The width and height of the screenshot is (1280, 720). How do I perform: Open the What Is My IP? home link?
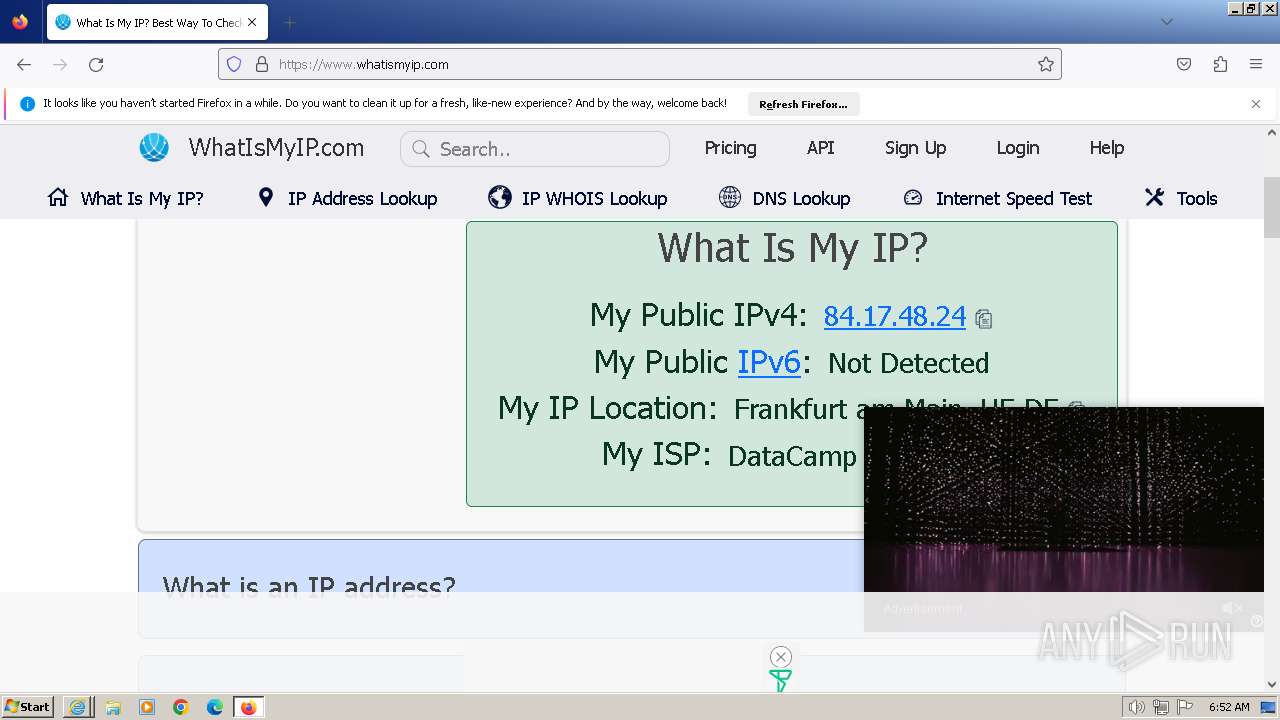tap(125, 198)
